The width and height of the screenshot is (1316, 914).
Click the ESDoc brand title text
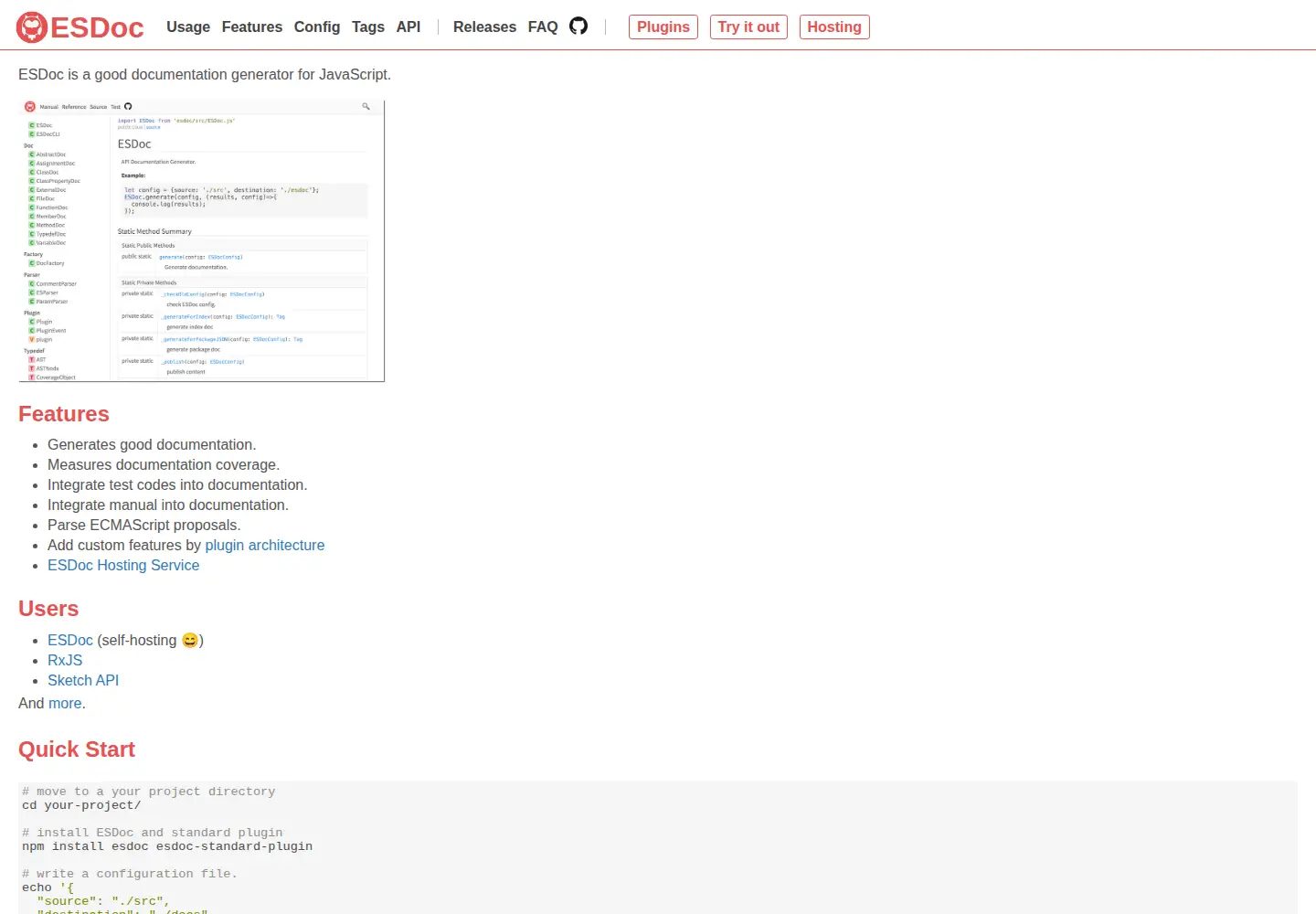[x=97, y=27]
